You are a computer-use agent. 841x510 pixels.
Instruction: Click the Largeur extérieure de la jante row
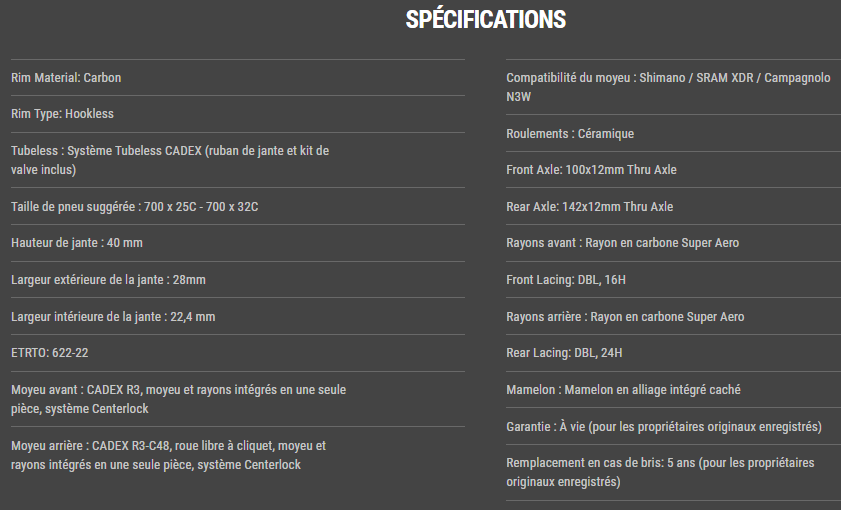pos(108,280)
